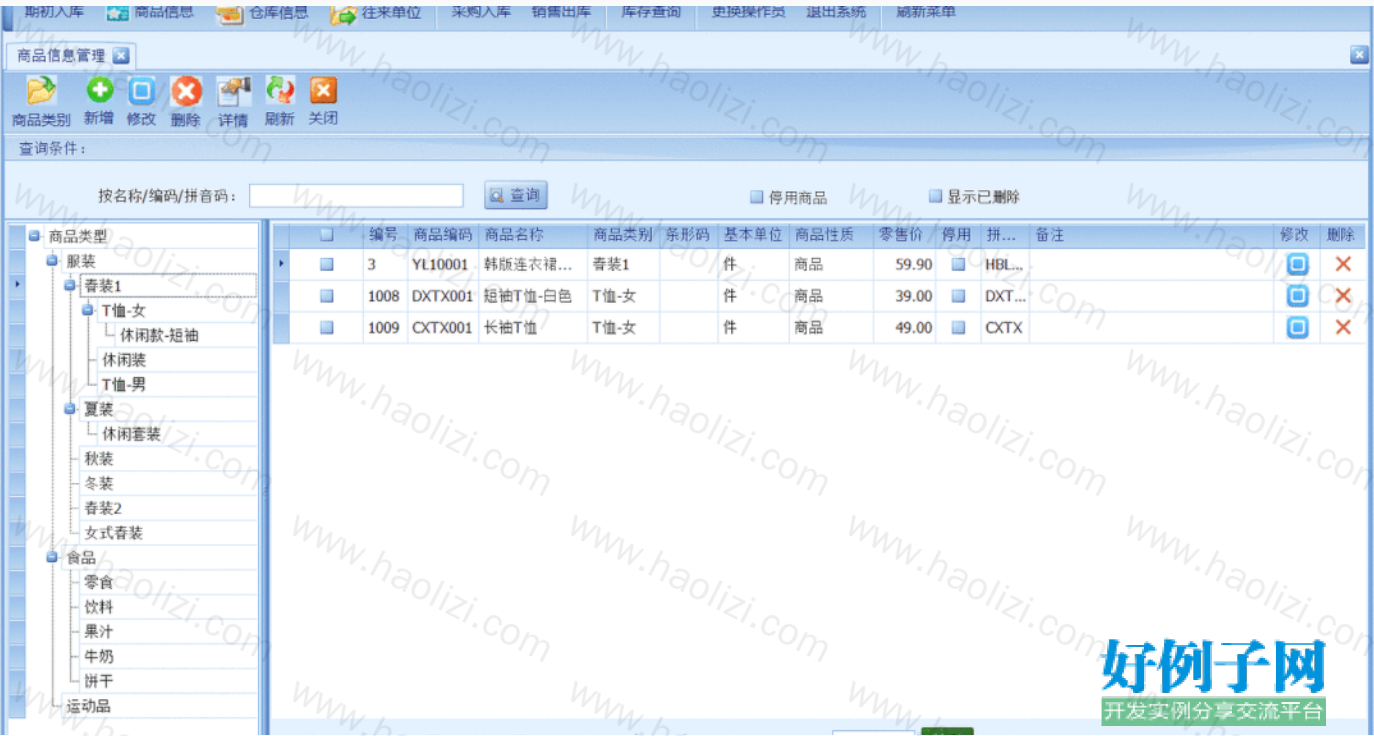This screenshot has width=1374, height=736.
Task: Toggle 停用 checkbox for 韩版连衣裙 row
Action: (x=958, y=265)
